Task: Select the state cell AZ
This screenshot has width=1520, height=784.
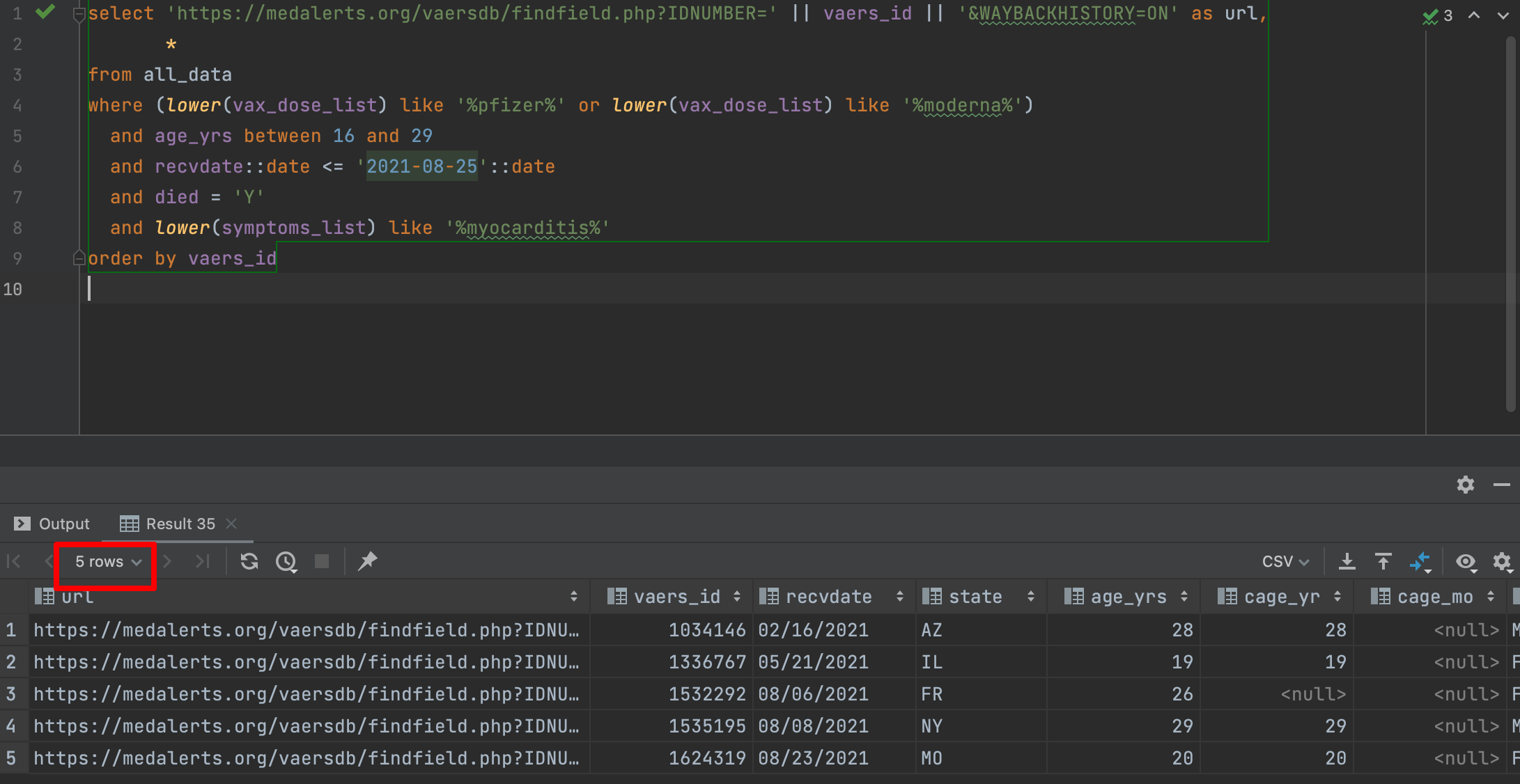Action: [x=981, y=630]
